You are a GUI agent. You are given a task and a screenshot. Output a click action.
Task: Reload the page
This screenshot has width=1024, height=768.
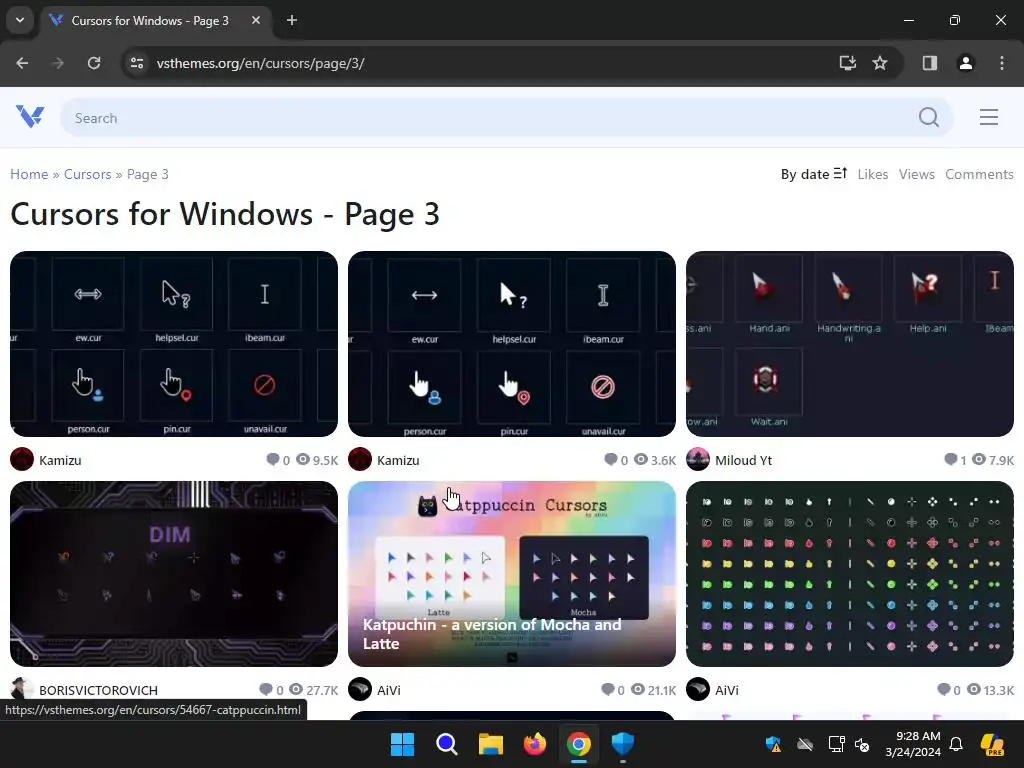click(94, 63)
